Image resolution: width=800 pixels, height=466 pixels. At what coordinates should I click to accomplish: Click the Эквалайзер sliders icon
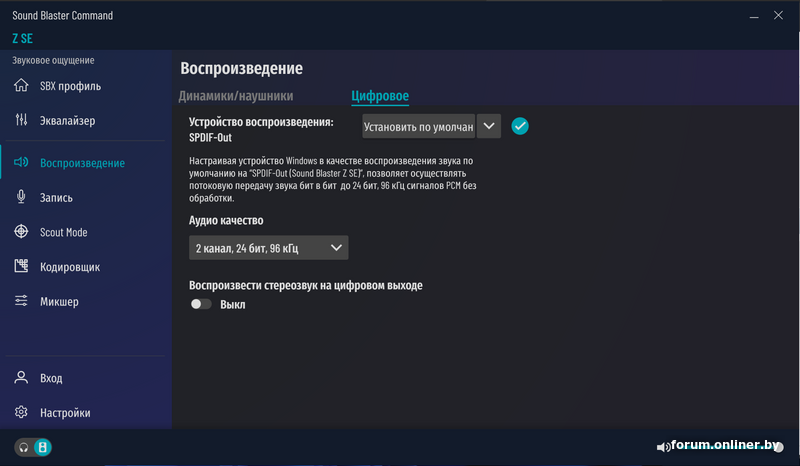click(21, 120)
